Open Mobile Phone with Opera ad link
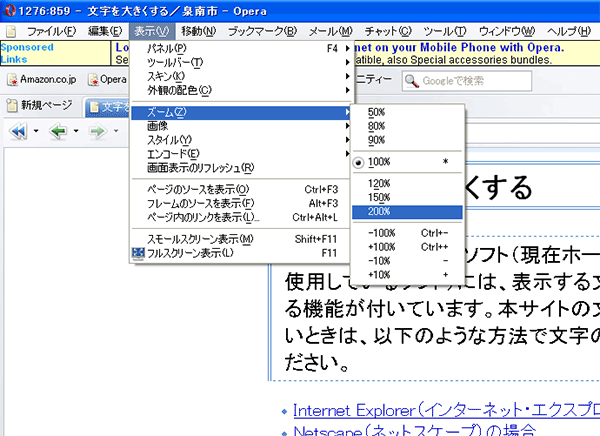Viewport: 600px width, 436px height. pyautogui.click(x=459, y=47)
